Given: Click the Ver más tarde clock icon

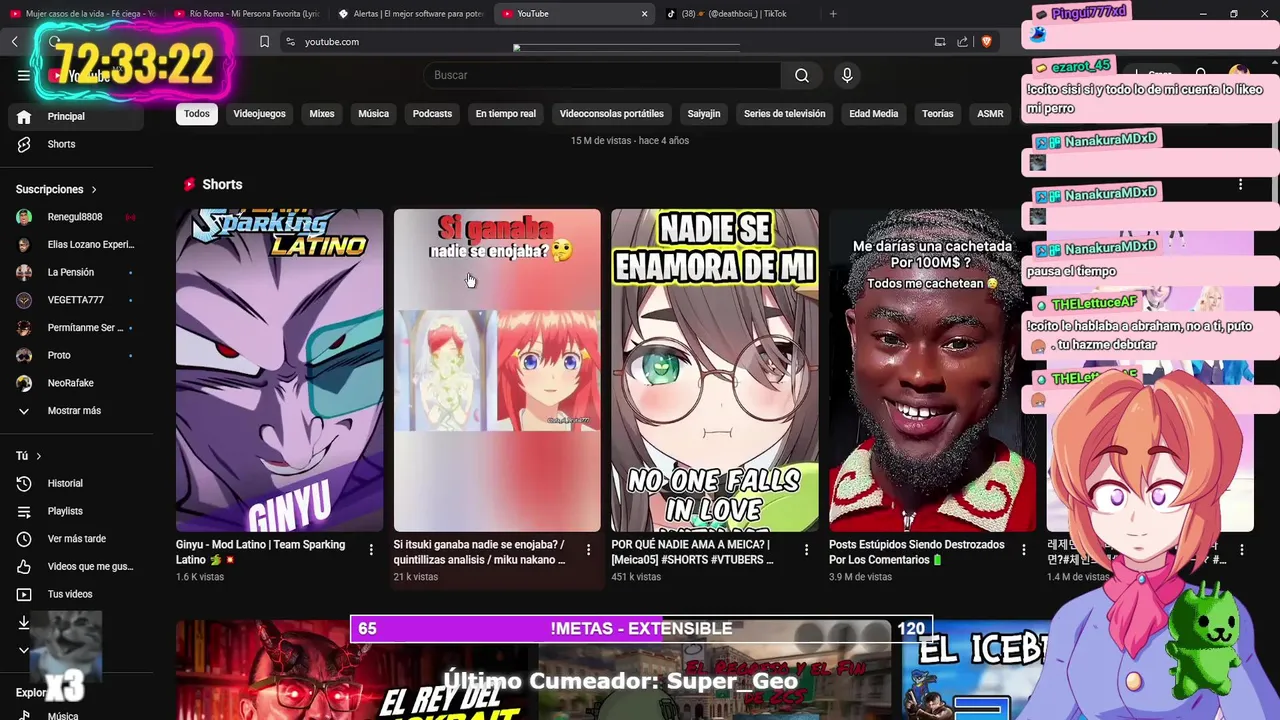Looking at the screenshot, I should coord(25,539).
